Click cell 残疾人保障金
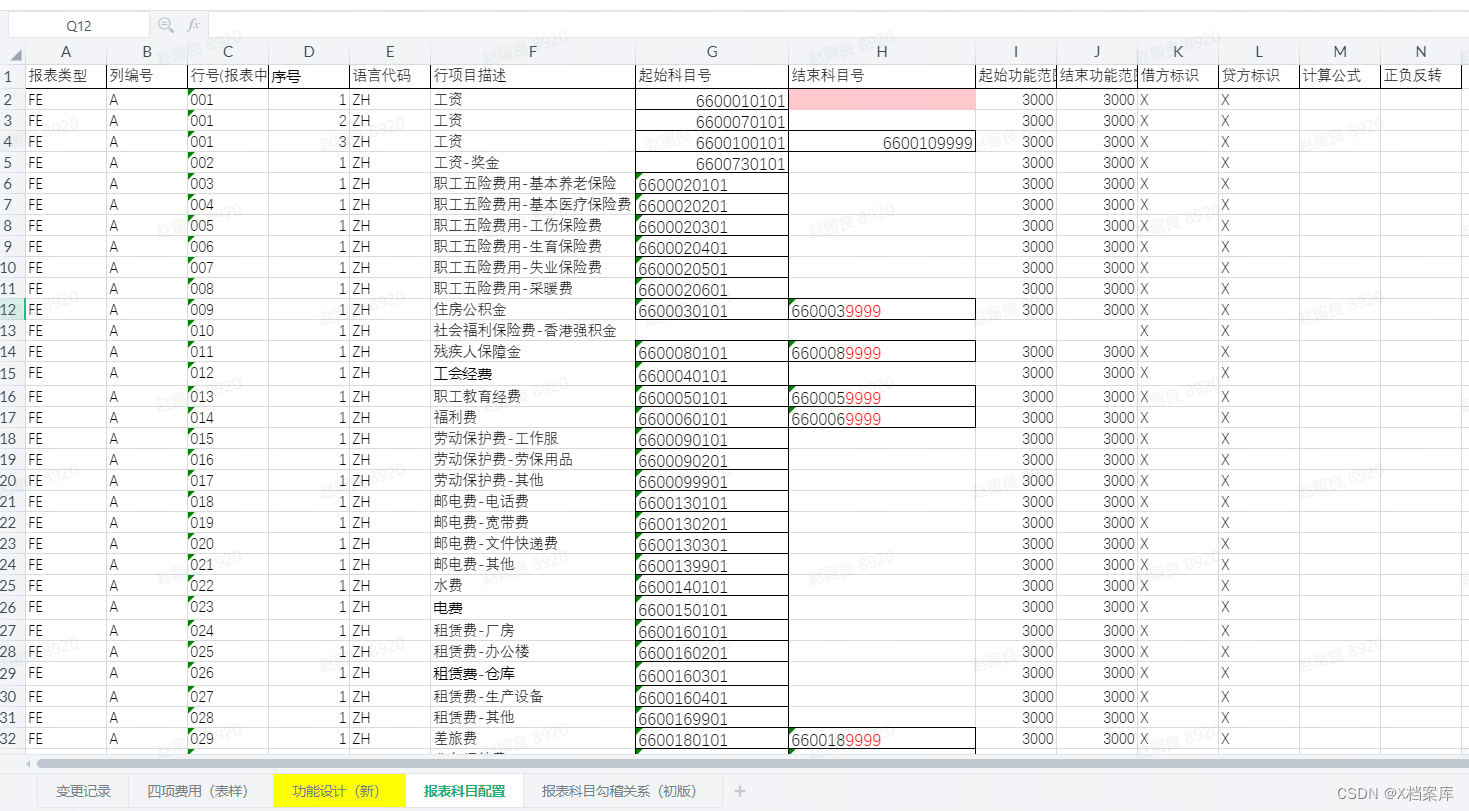1469x811 pixels. pos(533,351)
